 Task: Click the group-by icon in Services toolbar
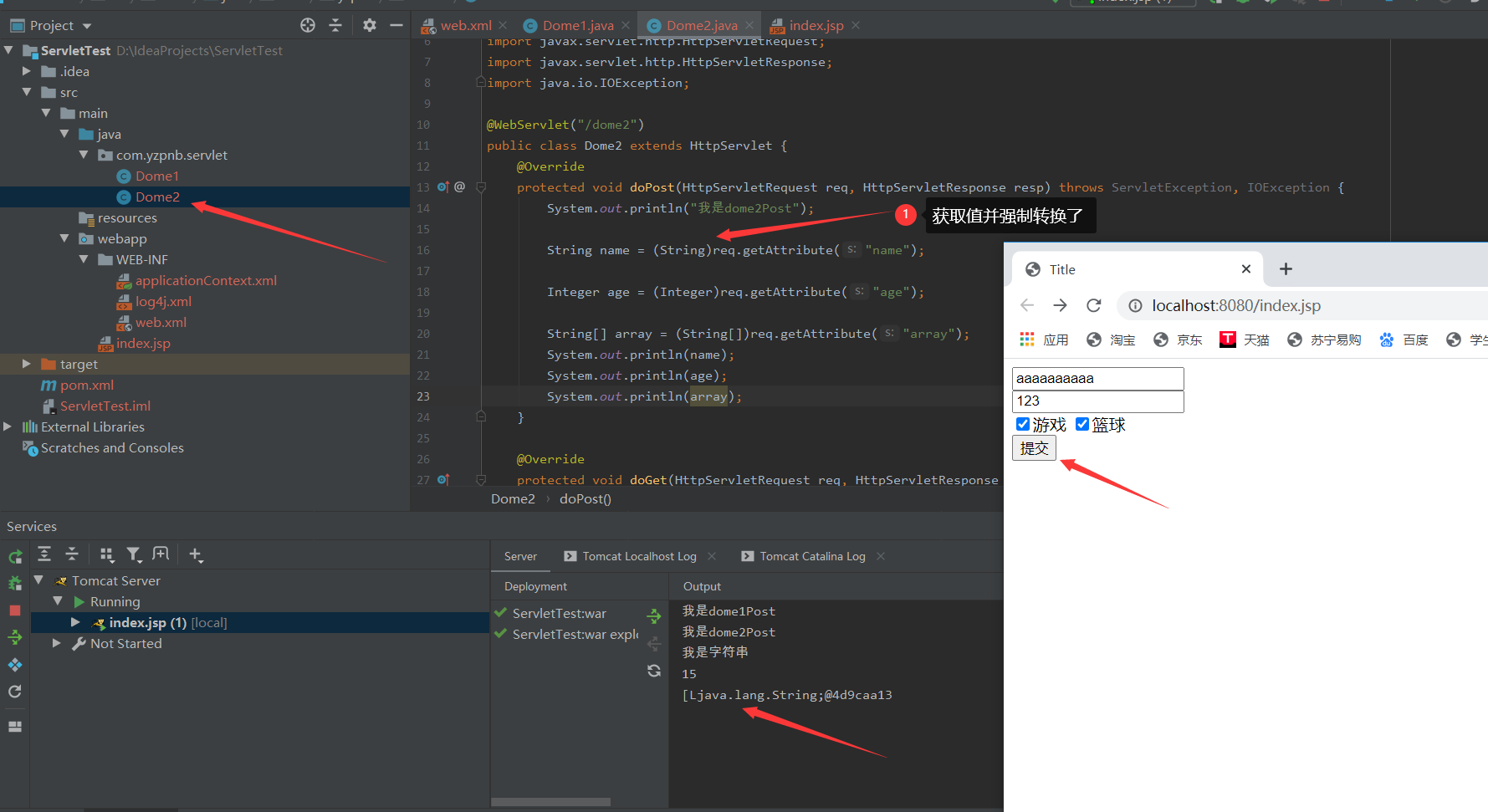(106, 554)
